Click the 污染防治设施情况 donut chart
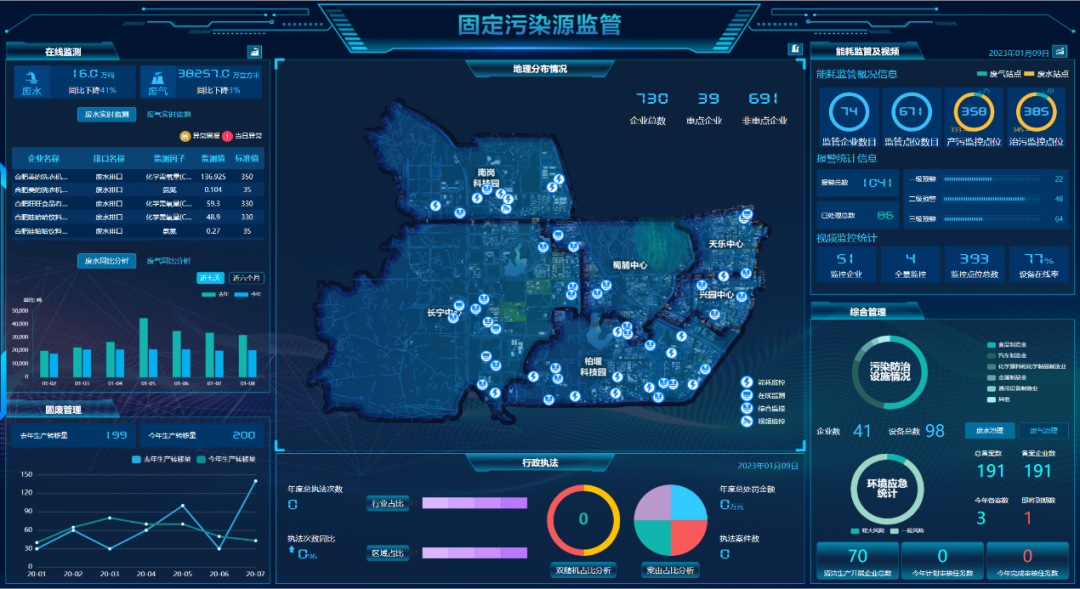1080x589 pixels. [889, 372]
